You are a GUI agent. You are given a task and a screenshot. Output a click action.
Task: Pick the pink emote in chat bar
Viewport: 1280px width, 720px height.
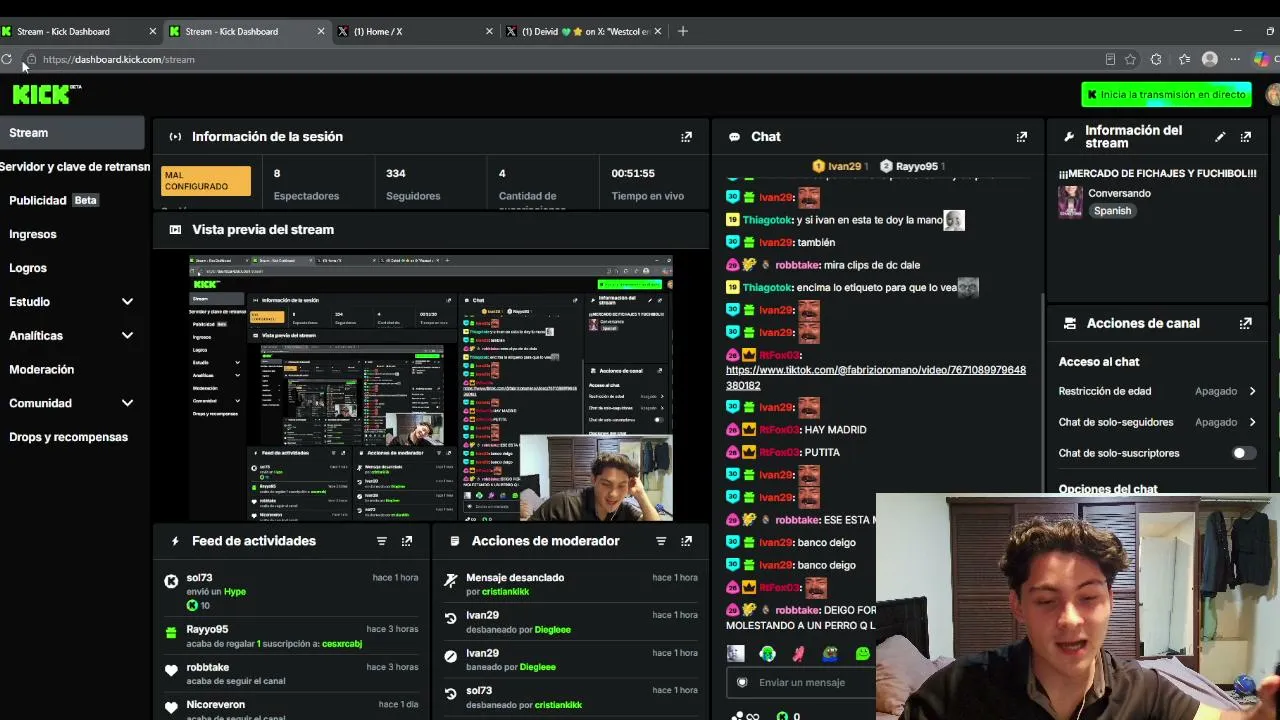[798, 654]
